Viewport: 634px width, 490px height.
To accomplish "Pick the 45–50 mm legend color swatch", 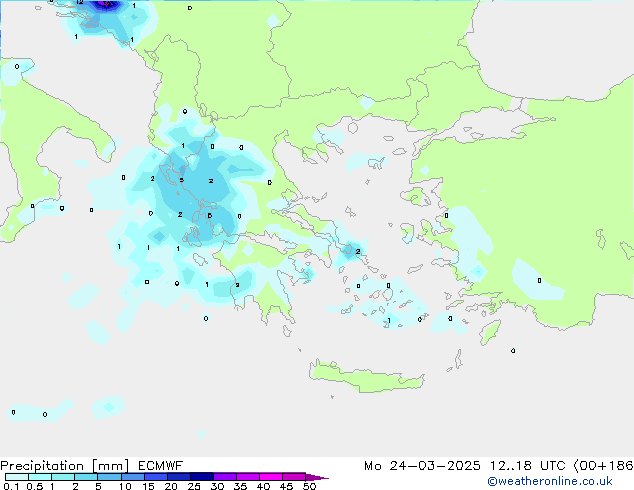I will [x=294, y=477].
